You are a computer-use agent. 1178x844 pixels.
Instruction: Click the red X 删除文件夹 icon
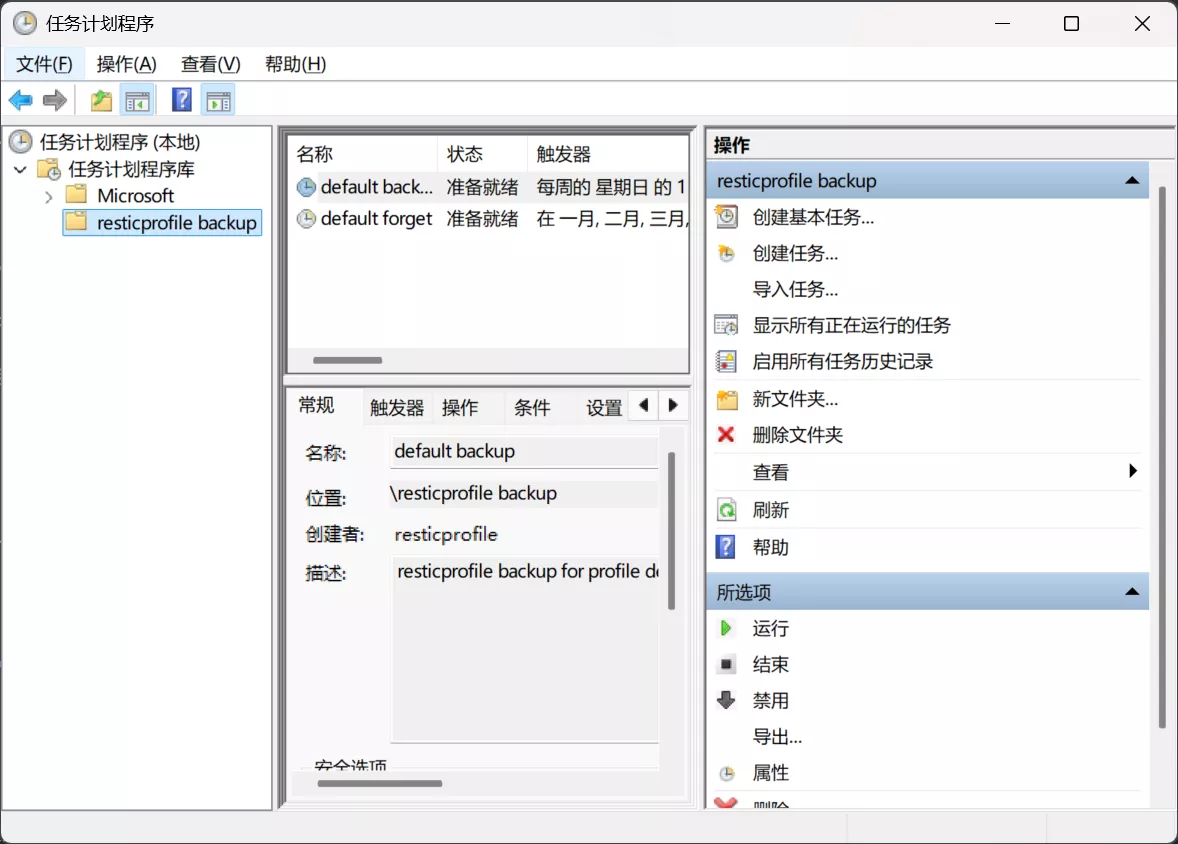pos(726,434)
